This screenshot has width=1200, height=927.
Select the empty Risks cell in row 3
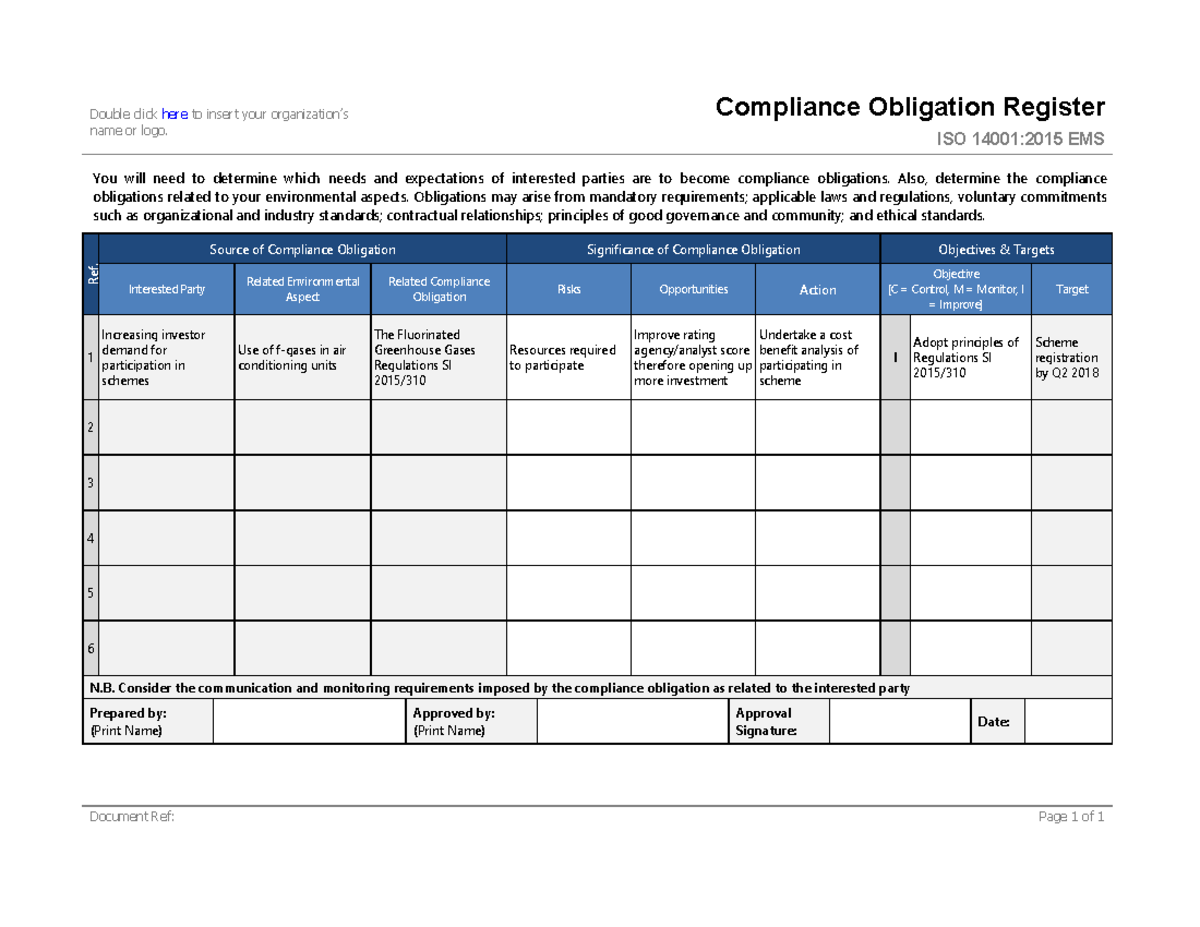(x=567, y=482)
